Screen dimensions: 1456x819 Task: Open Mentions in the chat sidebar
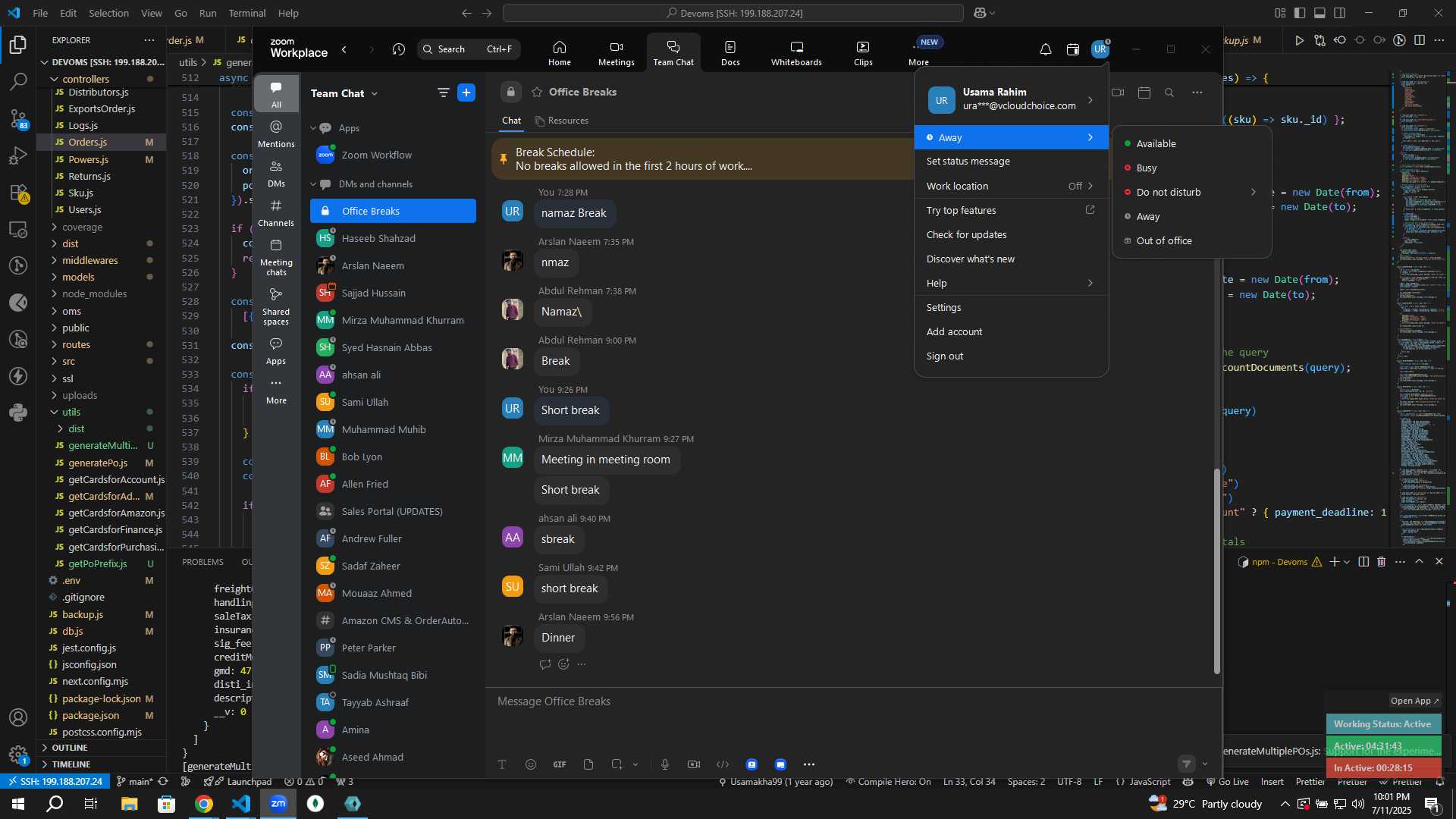[x=276, y=134]
